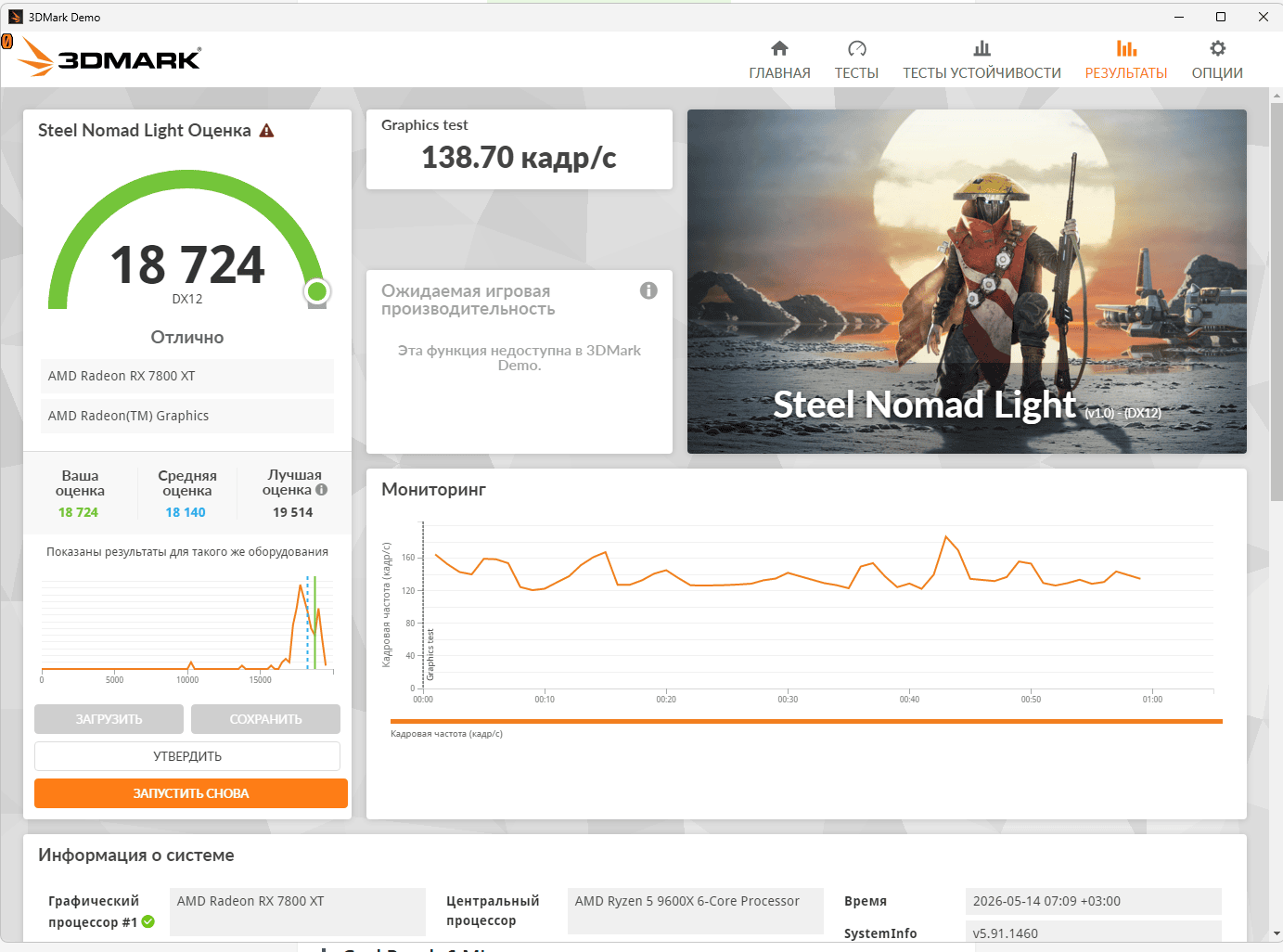Click the vertical scrollbar thumb
1283x952 pixels.
(x=1276, y=302)
